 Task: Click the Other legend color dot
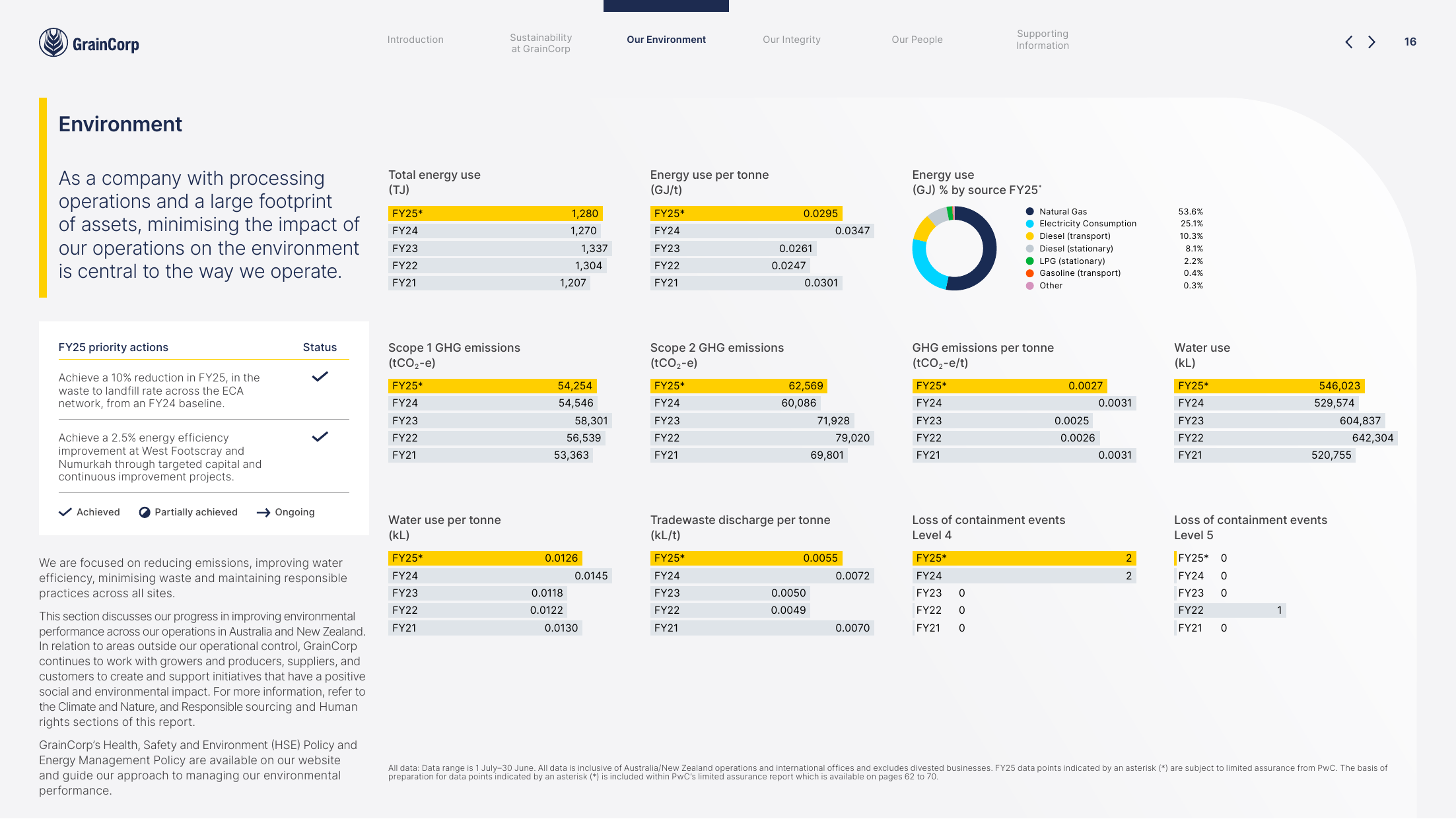coord(1029,286)
